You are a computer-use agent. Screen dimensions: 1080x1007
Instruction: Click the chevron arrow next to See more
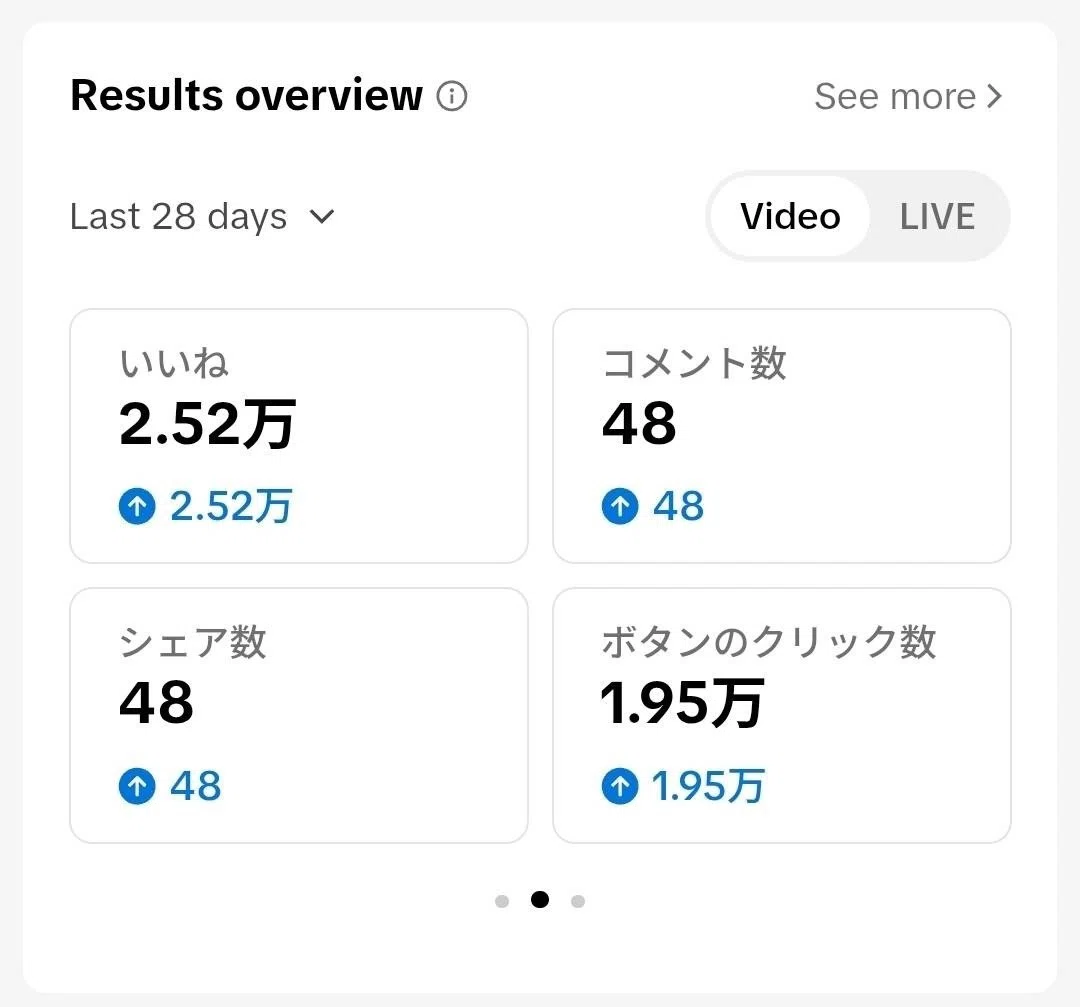pos(994,96)
